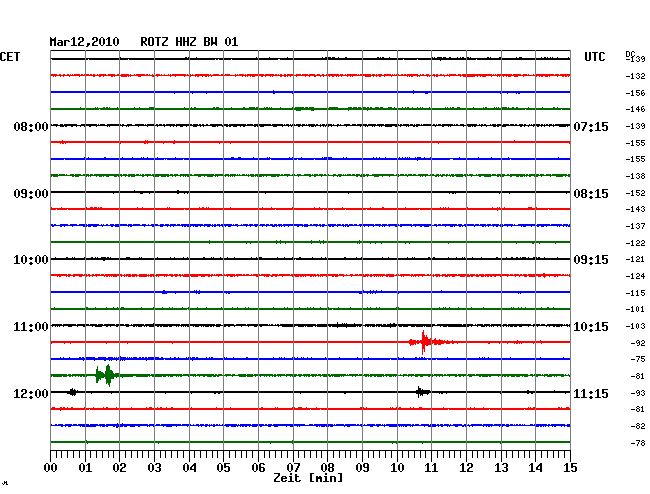Select the DC value -78
The width and height of the screenshot is (650, 494).
tap(638, 443)
